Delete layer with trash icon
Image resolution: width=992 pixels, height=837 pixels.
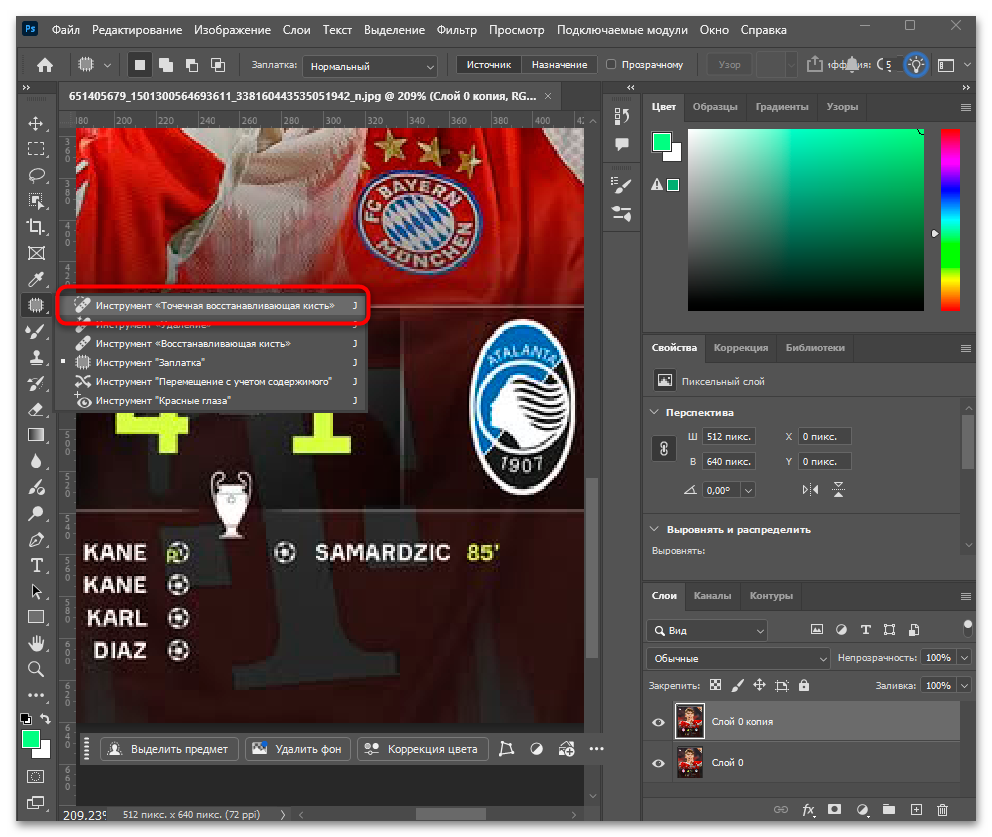942,809
